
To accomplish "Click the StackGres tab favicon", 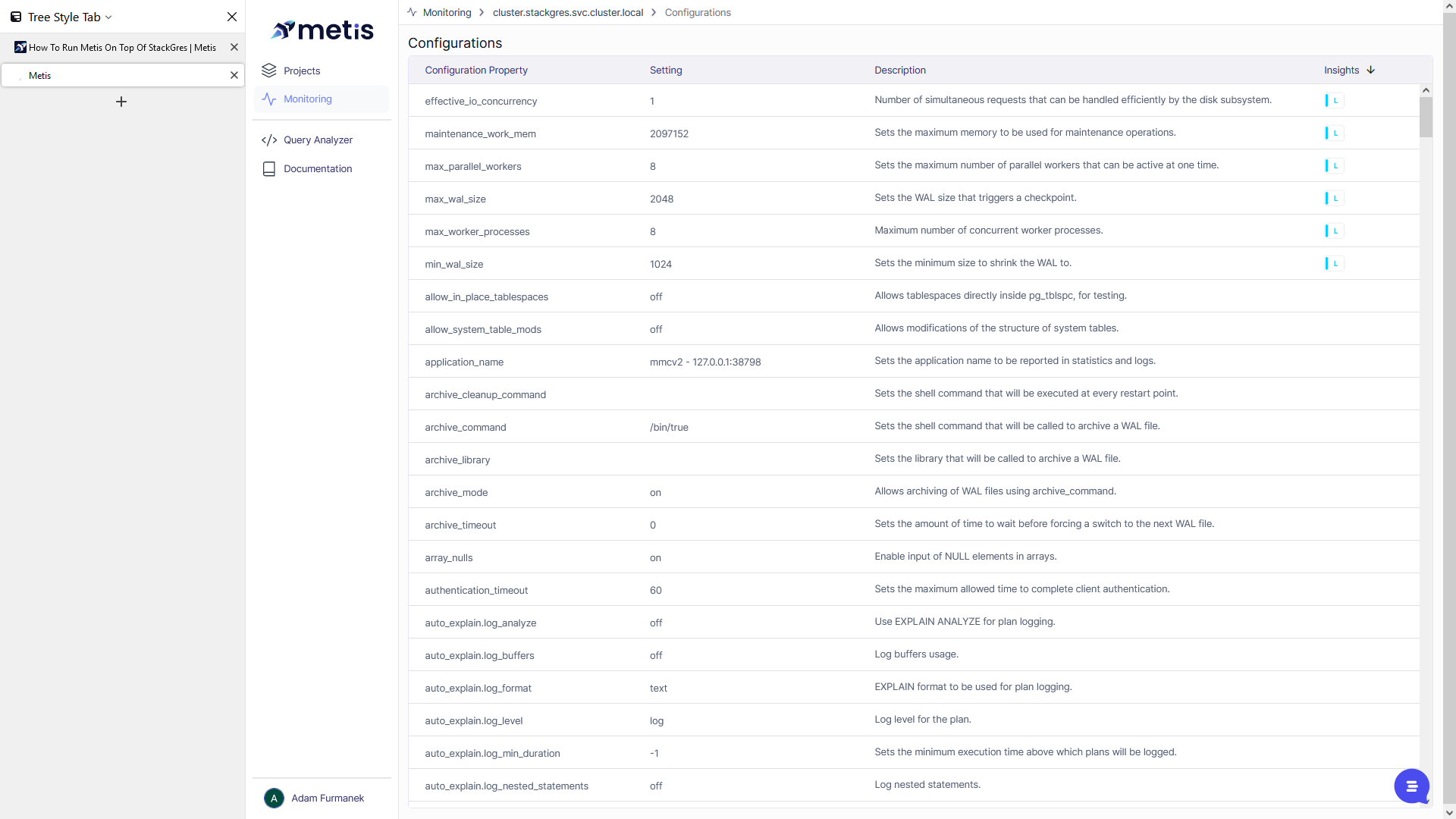I will [20, 47].
